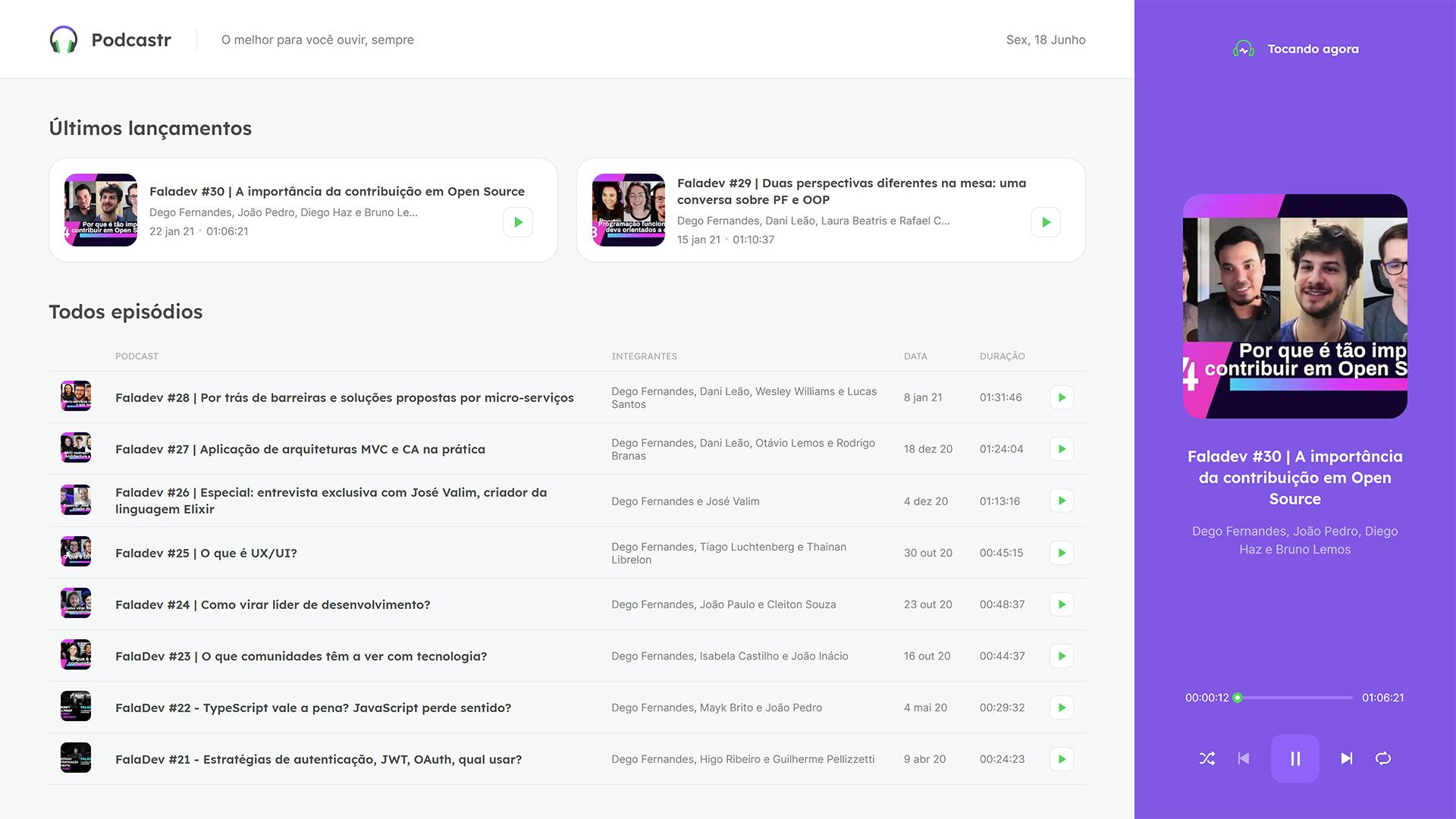Image resolution: width=1456 pixels, height=819 pixels.
Task: Click the Podcastr brand name
Action: click(x=131, y=39)
